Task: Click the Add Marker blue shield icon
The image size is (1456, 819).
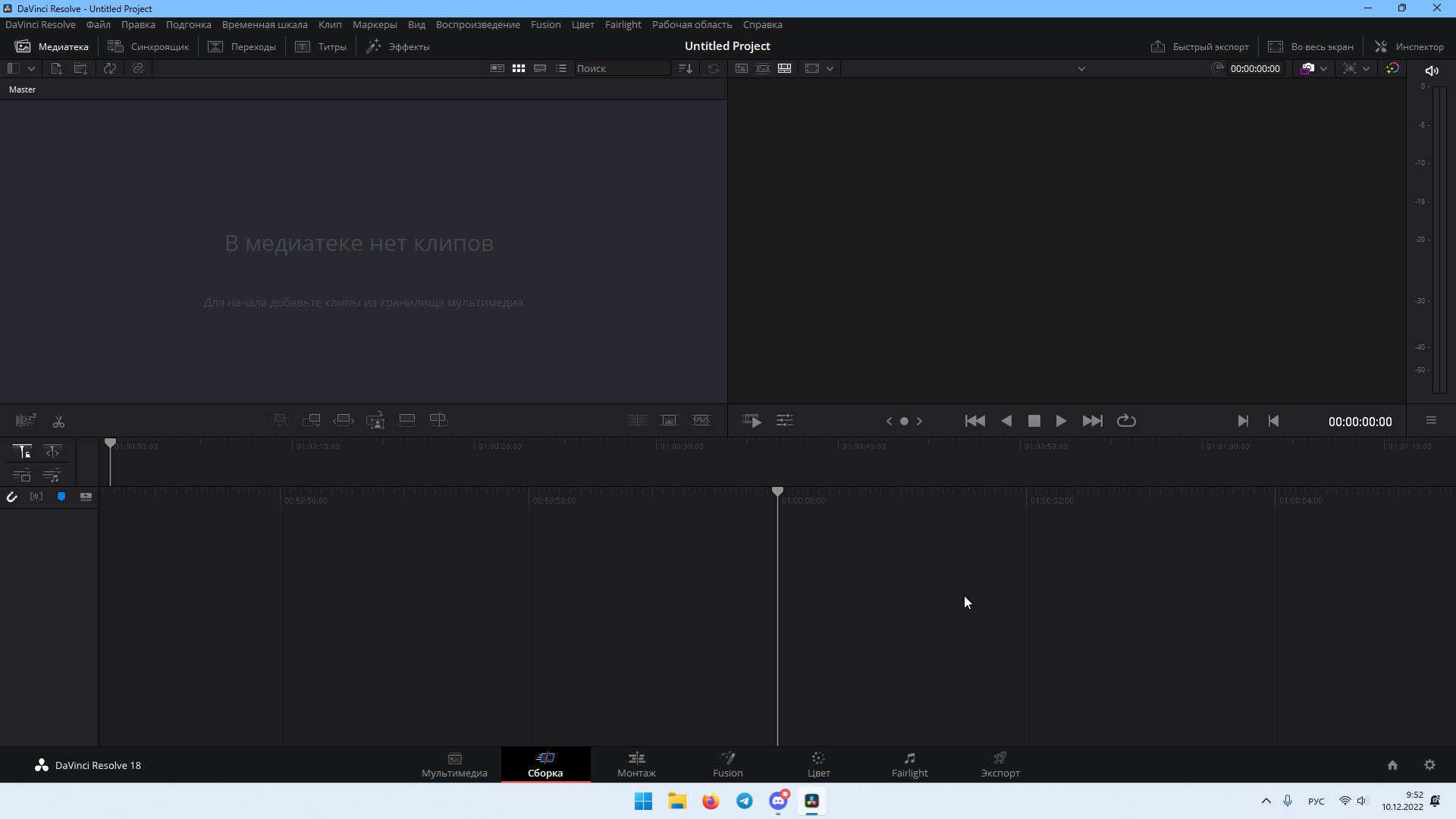Action: point(61,497)
